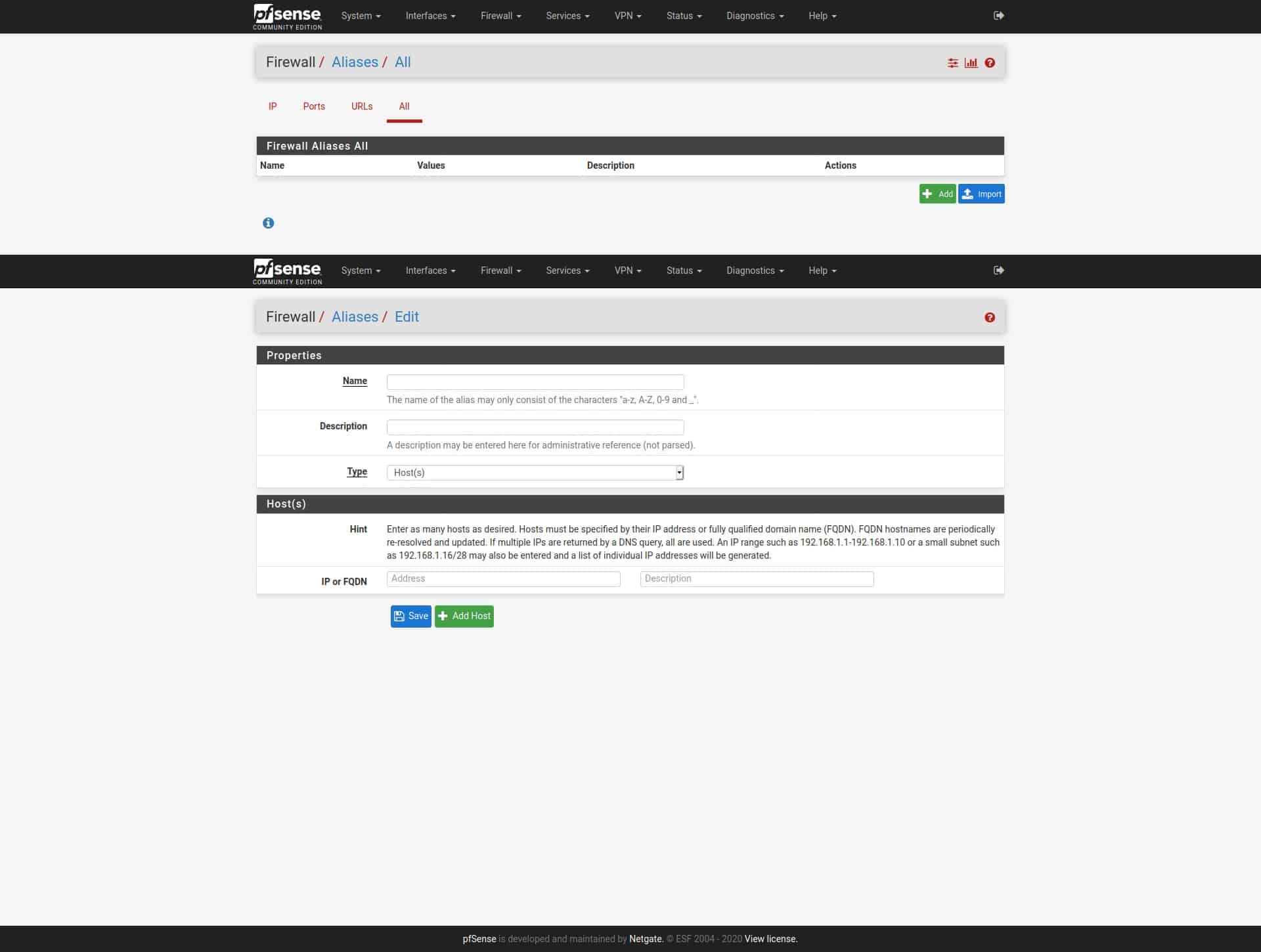The width and height of the screenshot is (1261, 952).
Task: Click Aliases breadcrumb link on Edit page
Action: [x=355, y=317]
